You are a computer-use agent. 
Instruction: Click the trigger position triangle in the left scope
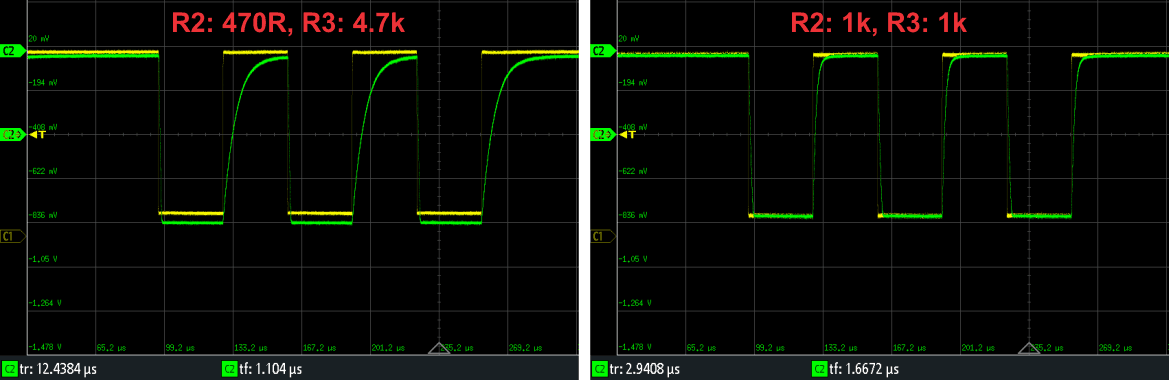(439, 349)
